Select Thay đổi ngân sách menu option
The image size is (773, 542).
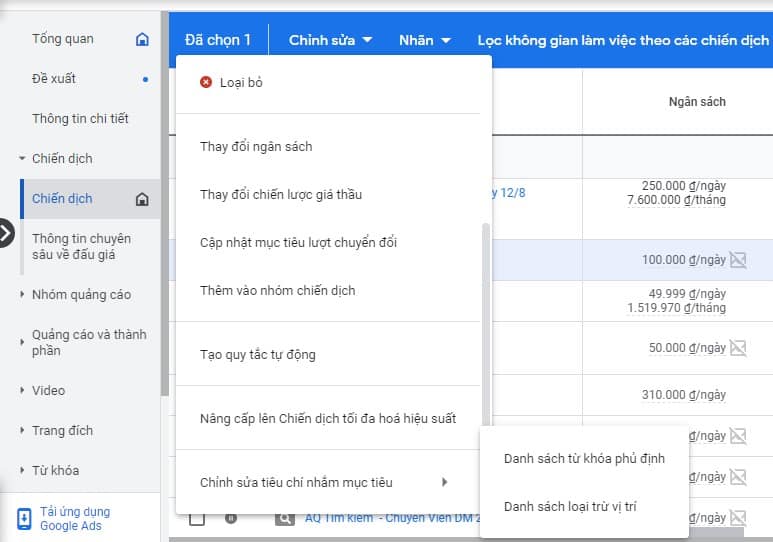click(256, 147)
